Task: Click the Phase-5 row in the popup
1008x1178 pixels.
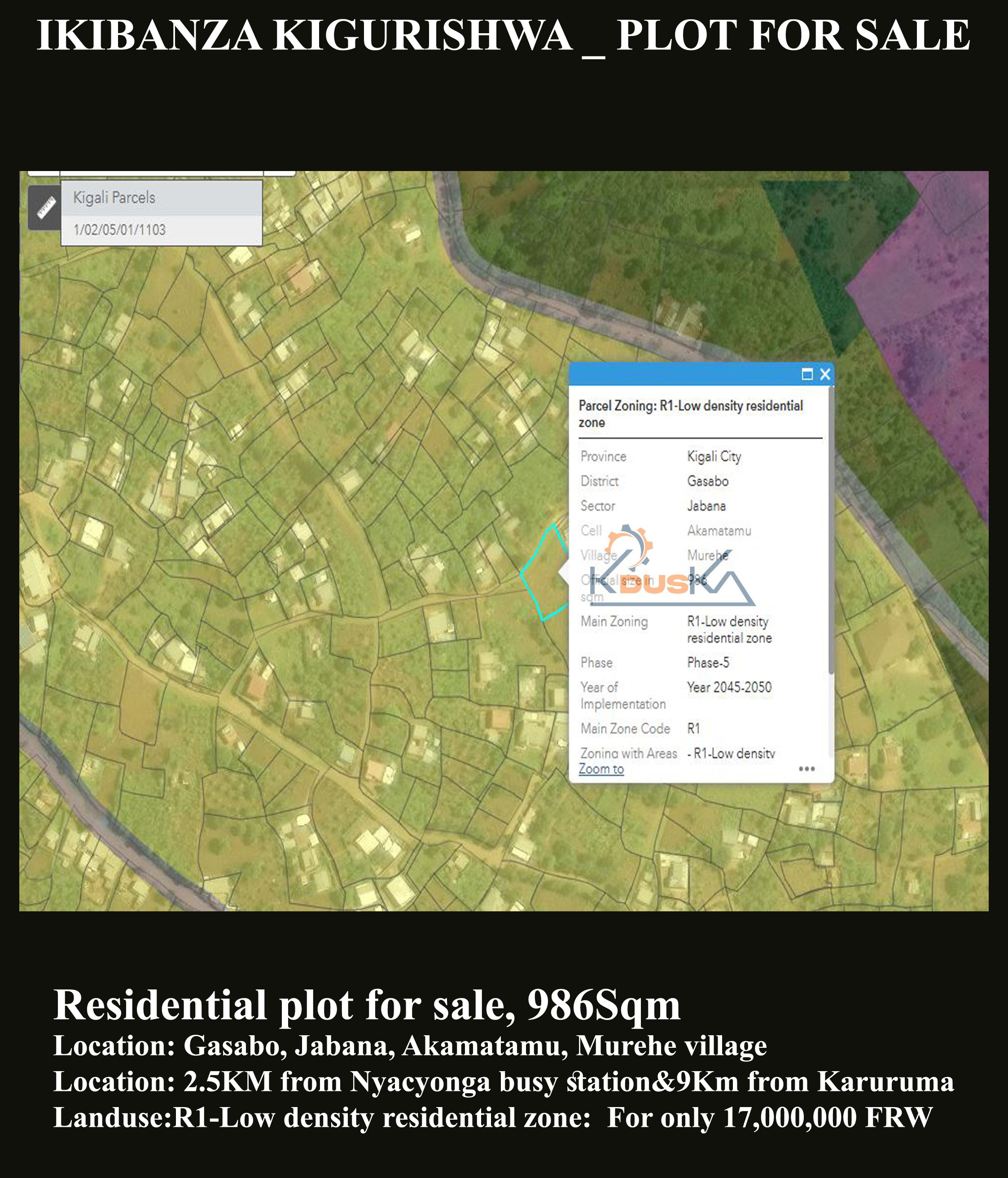Action: point(709,662)
